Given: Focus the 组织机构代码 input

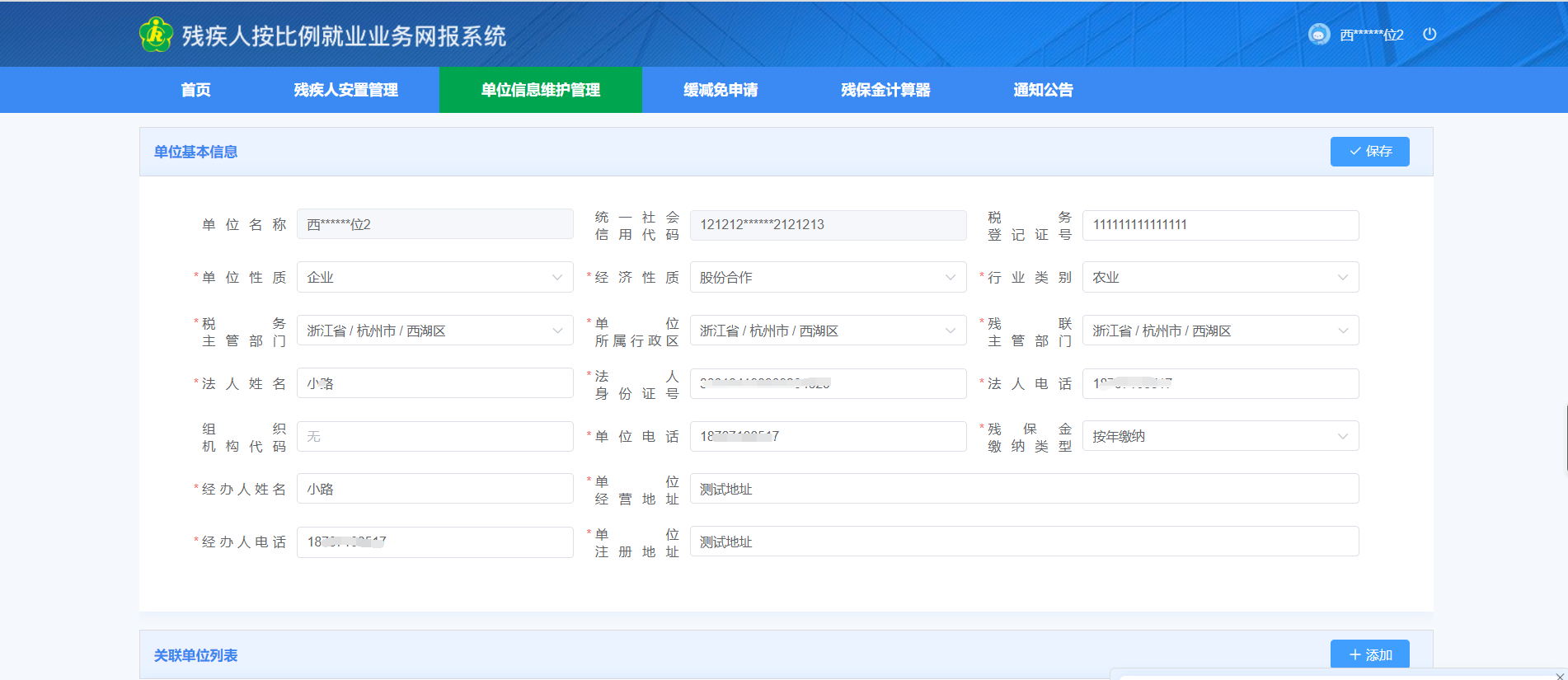Looking at the screenshot, I should (x=435, y=436).
